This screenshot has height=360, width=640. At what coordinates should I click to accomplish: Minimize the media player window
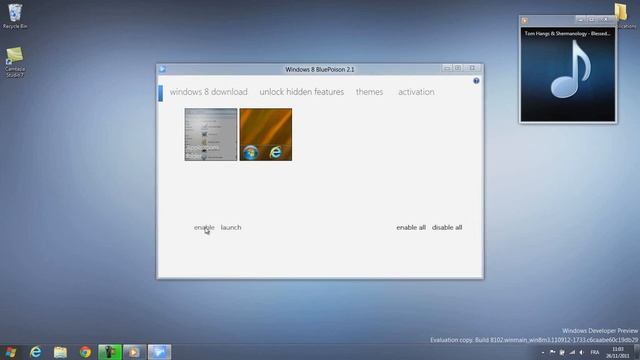pos(580,20)
